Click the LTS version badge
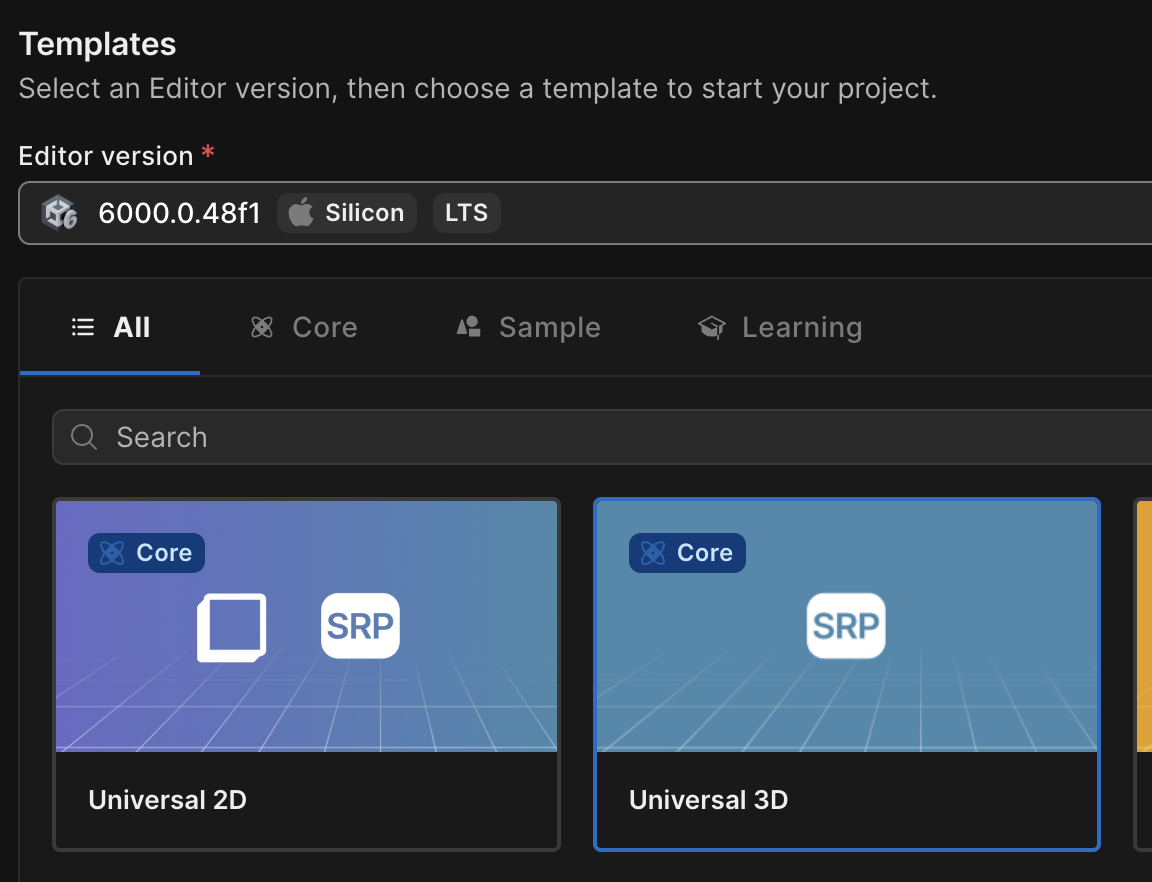 [466, 213]
